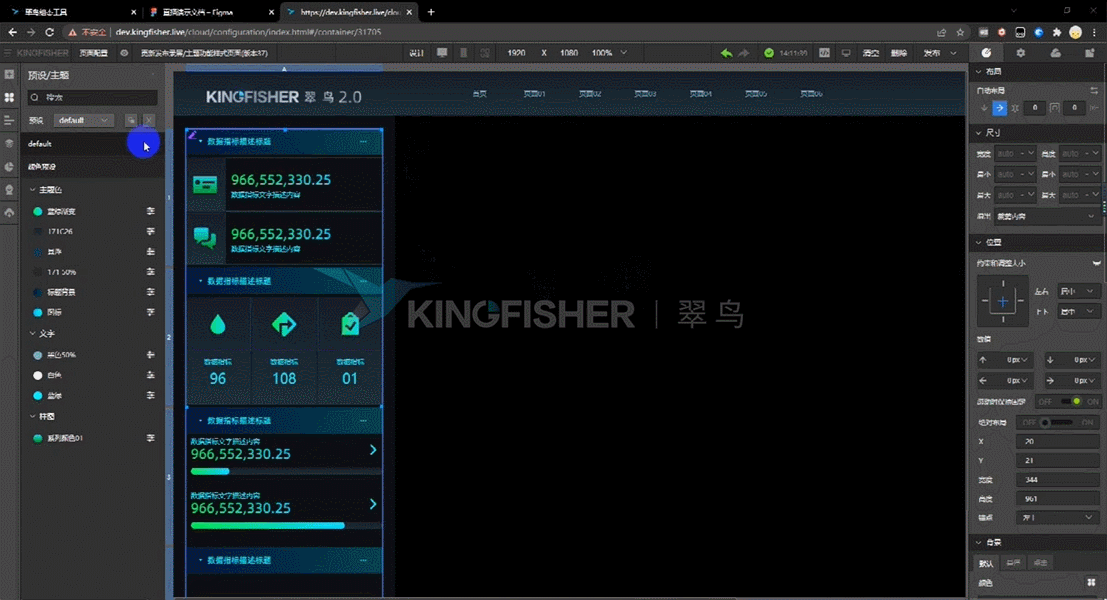Viewport: 1107px width, 600px height.
Task: Click the delete preset X icon next to default dropdown
Action: pyautogui.click(x=149, y=120)
